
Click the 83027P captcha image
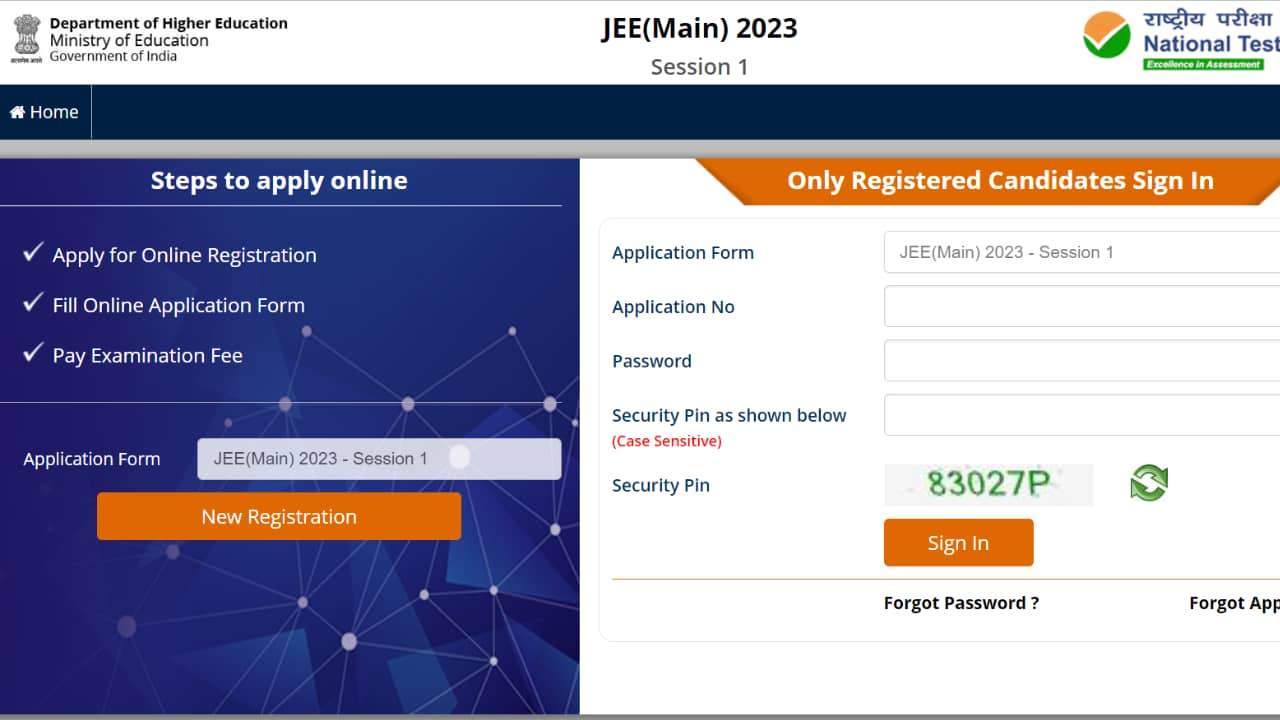tap(988, 484)
